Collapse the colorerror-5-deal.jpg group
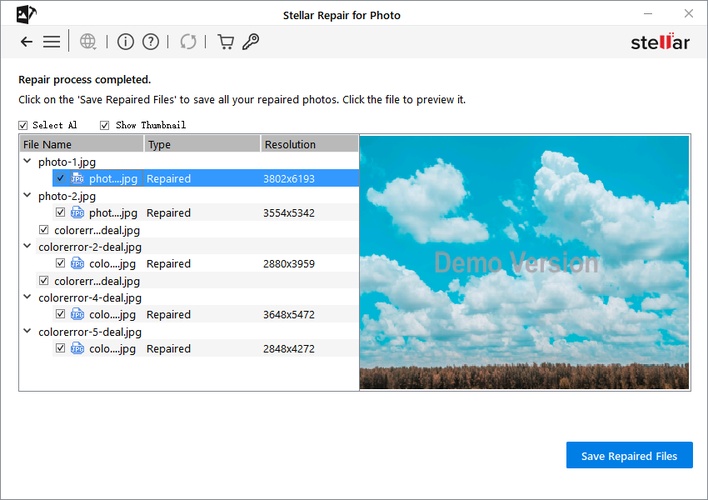This screenshot has height=500, width=708. coord(27,331)
